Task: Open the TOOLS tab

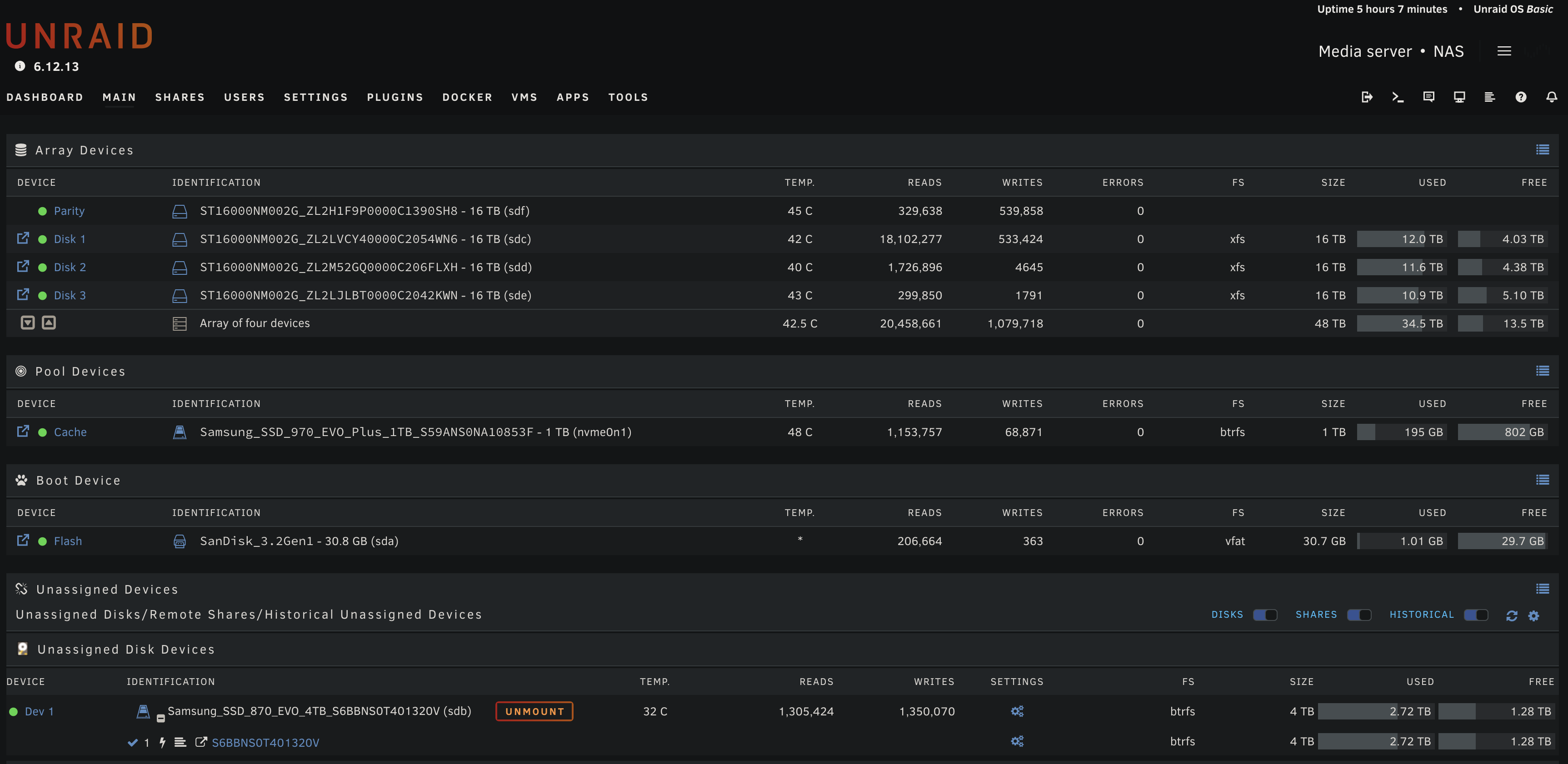Action: [628, 97]
